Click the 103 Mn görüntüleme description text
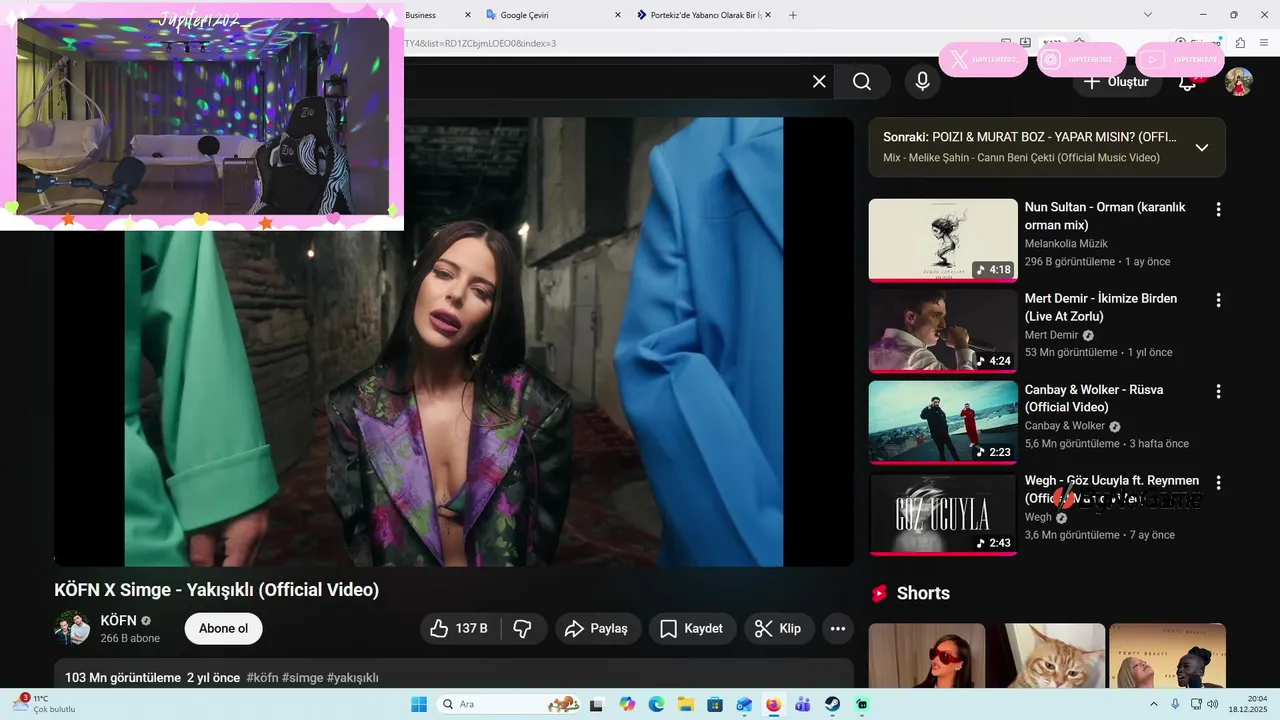This screenshot has height=720, width=1280. coord(123,678)
